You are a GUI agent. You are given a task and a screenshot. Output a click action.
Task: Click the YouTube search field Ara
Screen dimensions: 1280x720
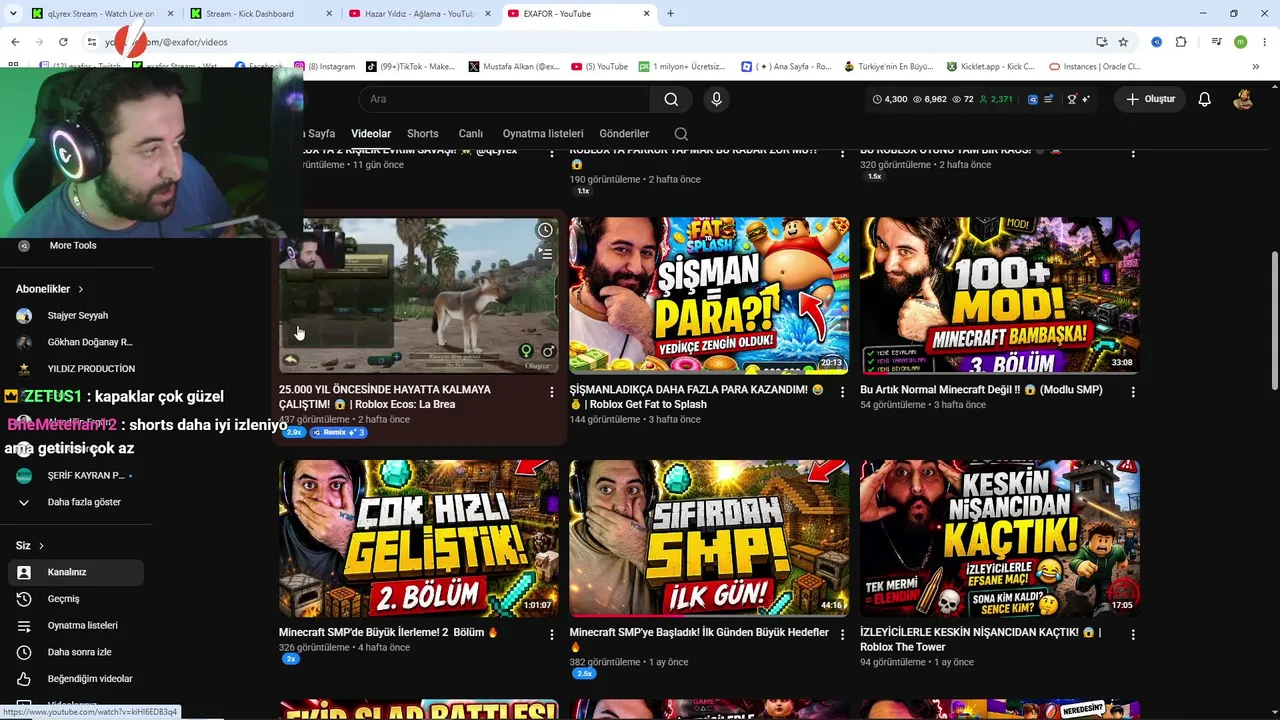[x=505, y=99]
